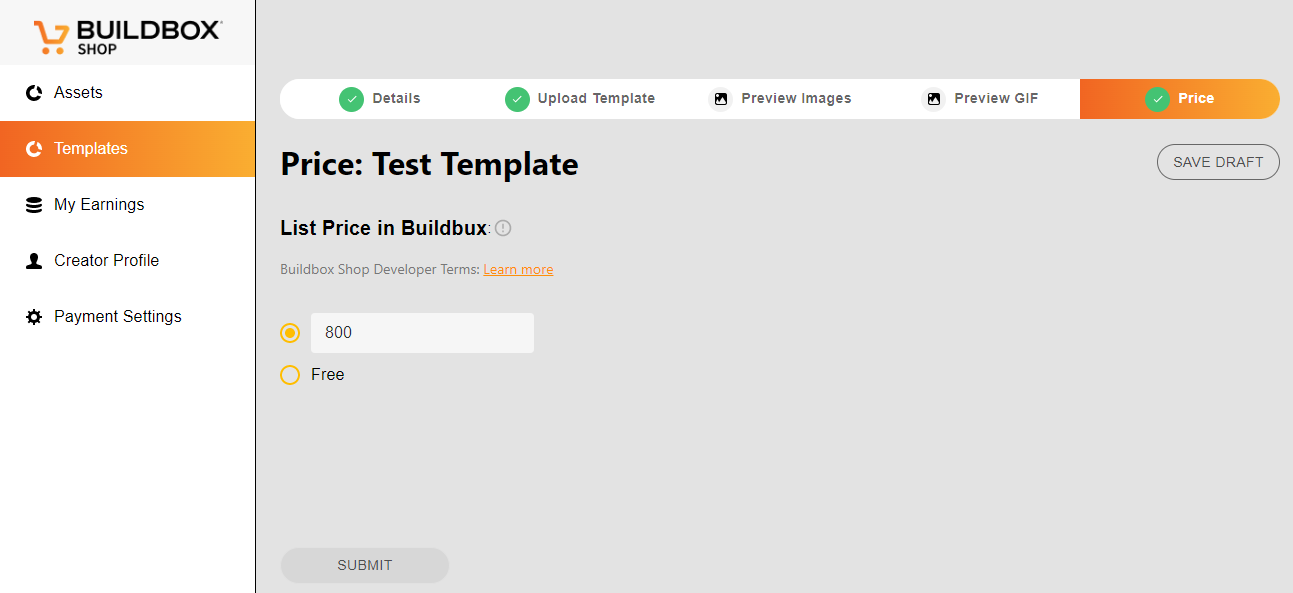The height and width of the screenshot is (593, 1293).
Task: Go to My Earnings page
Action: [127, 205]
